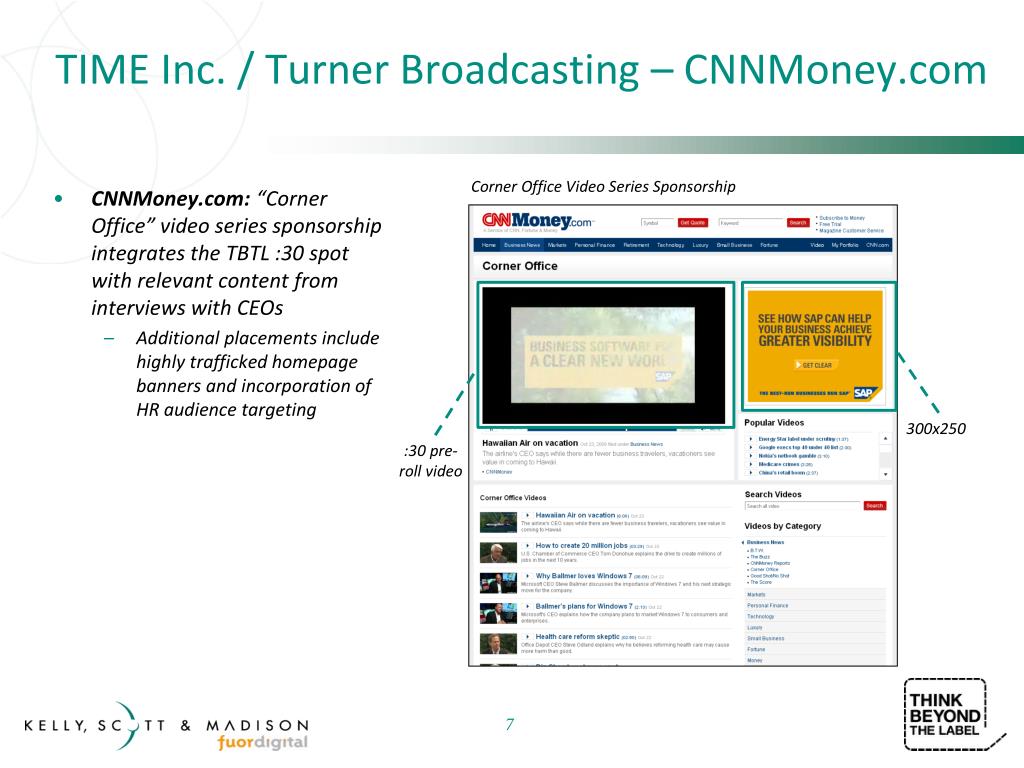Click play arrow beside Health care reform skeptic
This screenshot has height=768, width=1024.
[528, 637]
